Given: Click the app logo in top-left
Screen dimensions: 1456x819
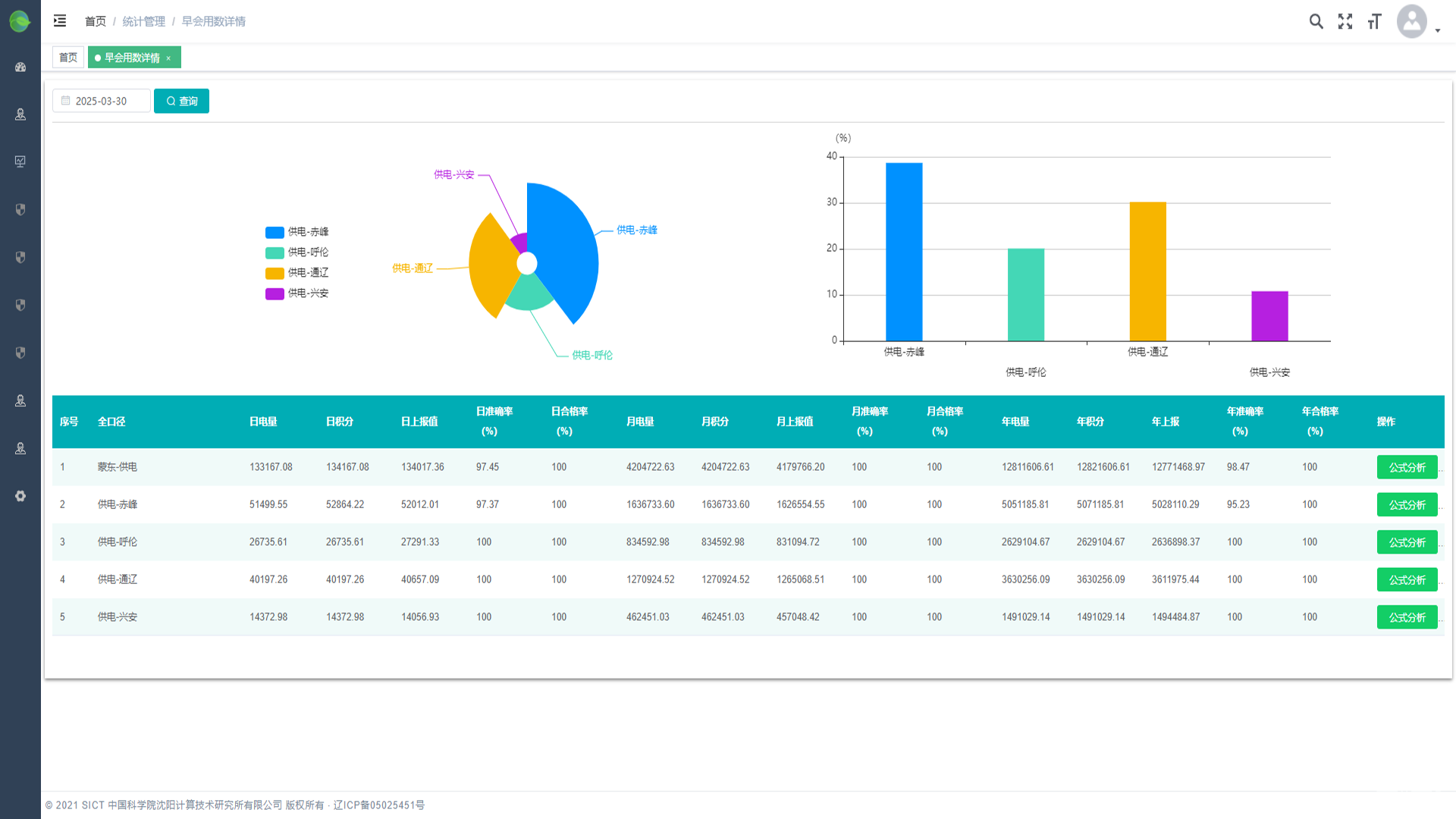Looking at the screenshot, I should [x=20, y=21].
